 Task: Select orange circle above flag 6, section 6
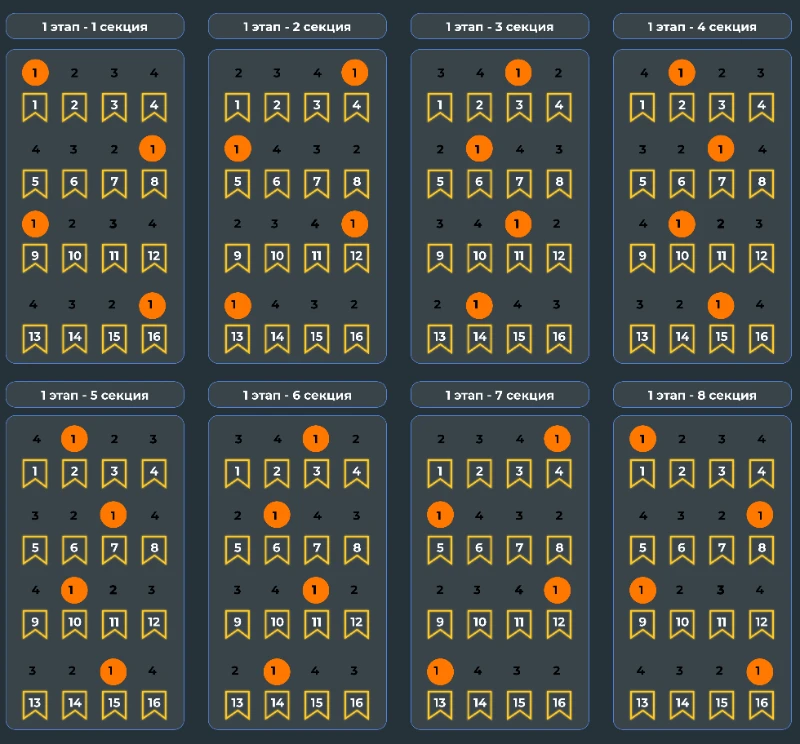coord(277,515)
